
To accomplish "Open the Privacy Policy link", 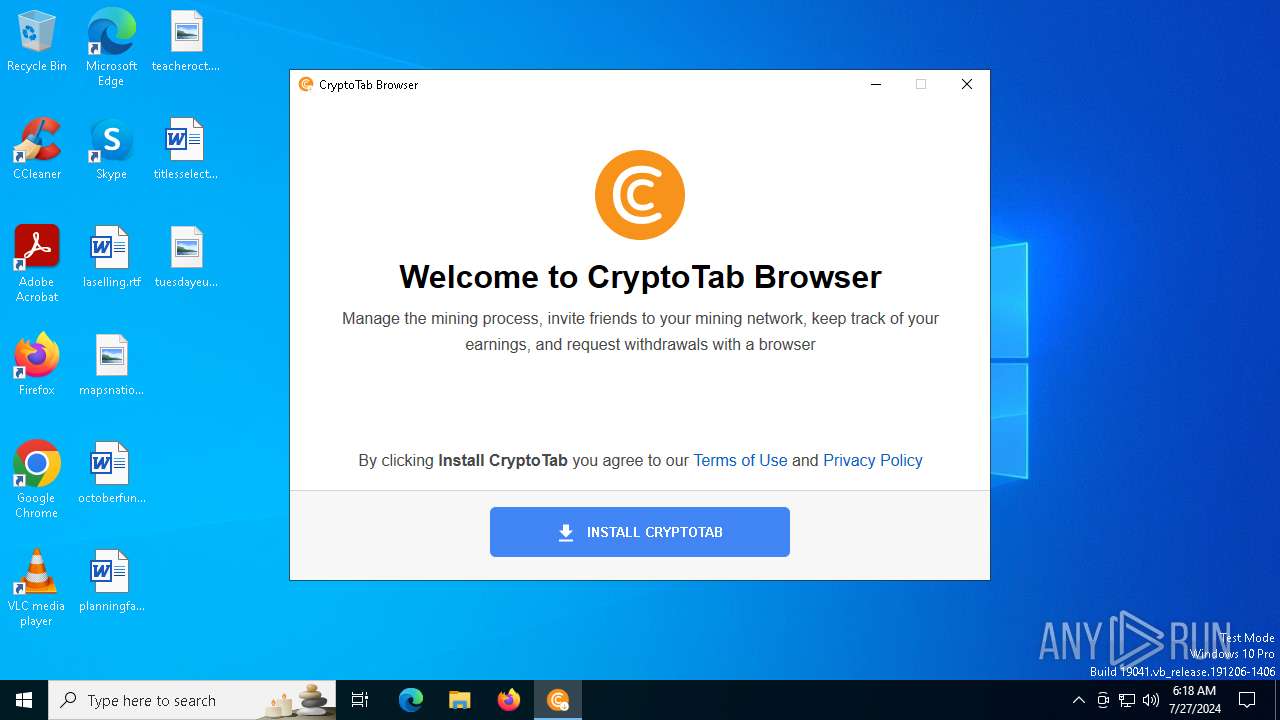I will click(x=872, y=460).
